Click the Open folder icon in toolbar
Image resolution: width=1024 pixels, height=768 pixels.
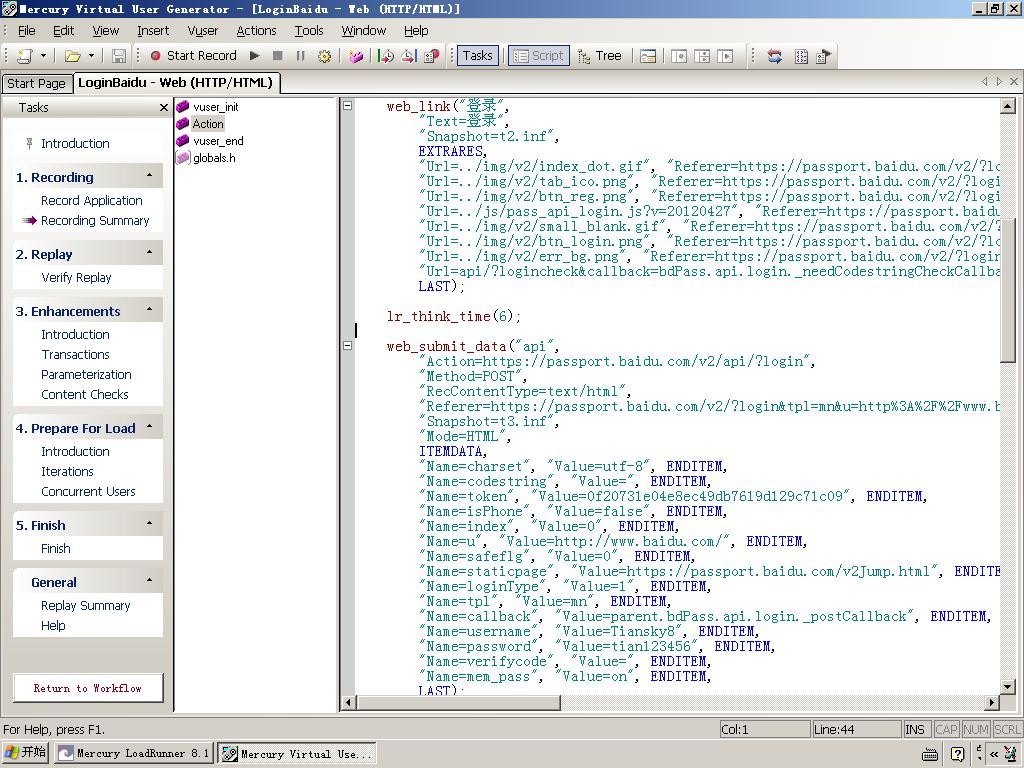point(72,56)
